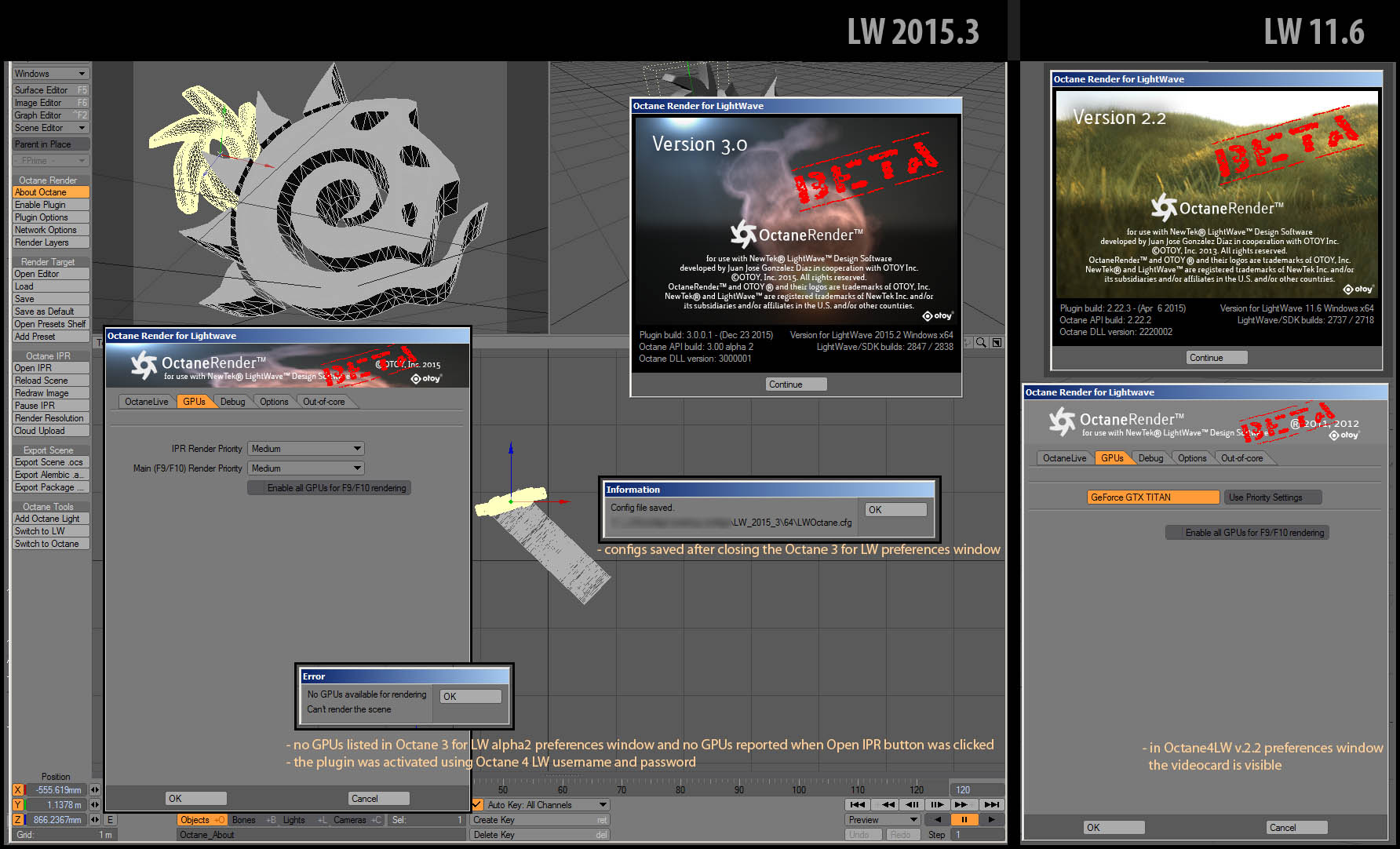Open the FPrime dropdown in the sidebar
1400x849 pixels.
click(x=50, y=161)
